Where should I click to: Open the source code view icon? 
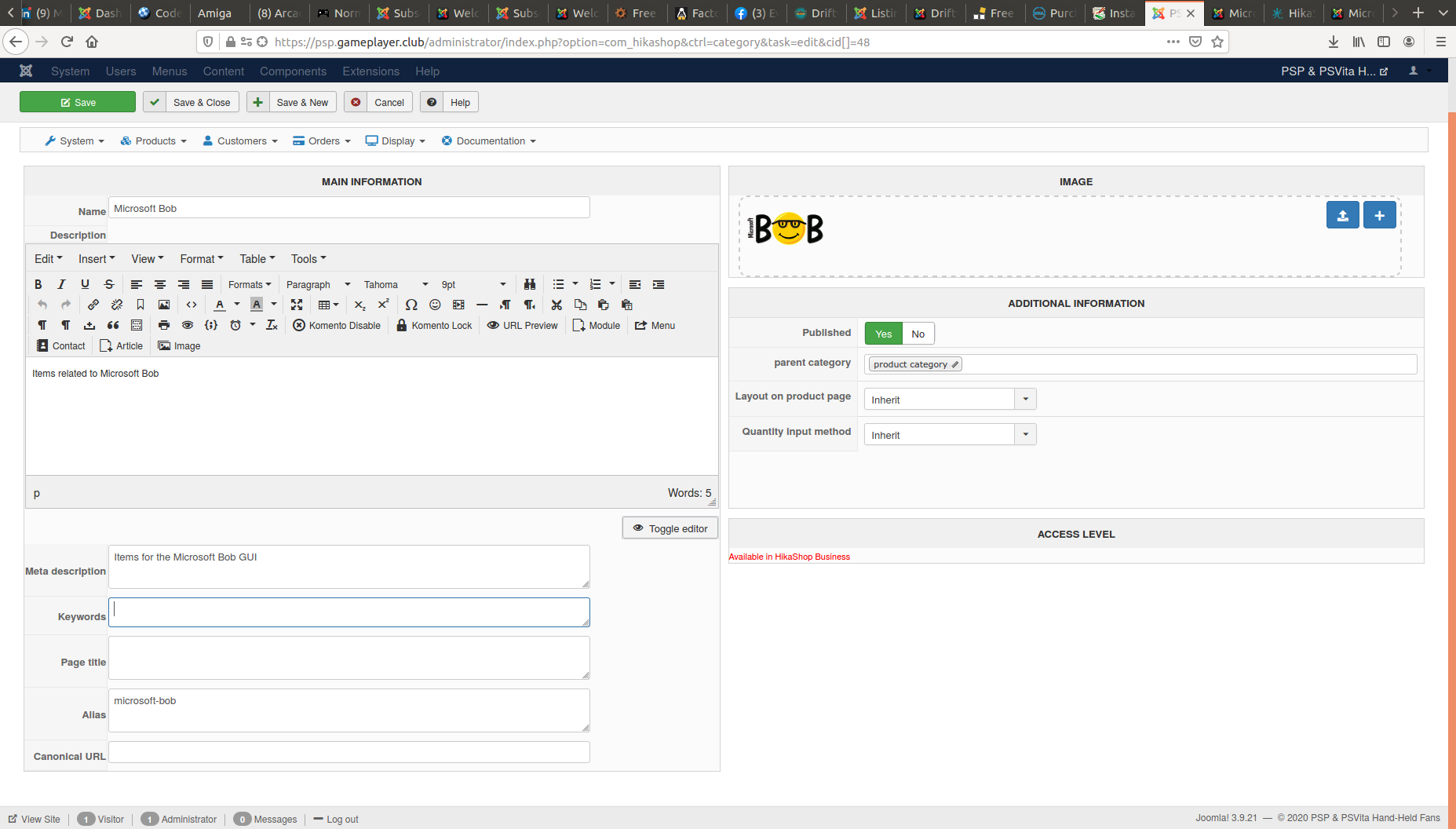click(192, 305)
